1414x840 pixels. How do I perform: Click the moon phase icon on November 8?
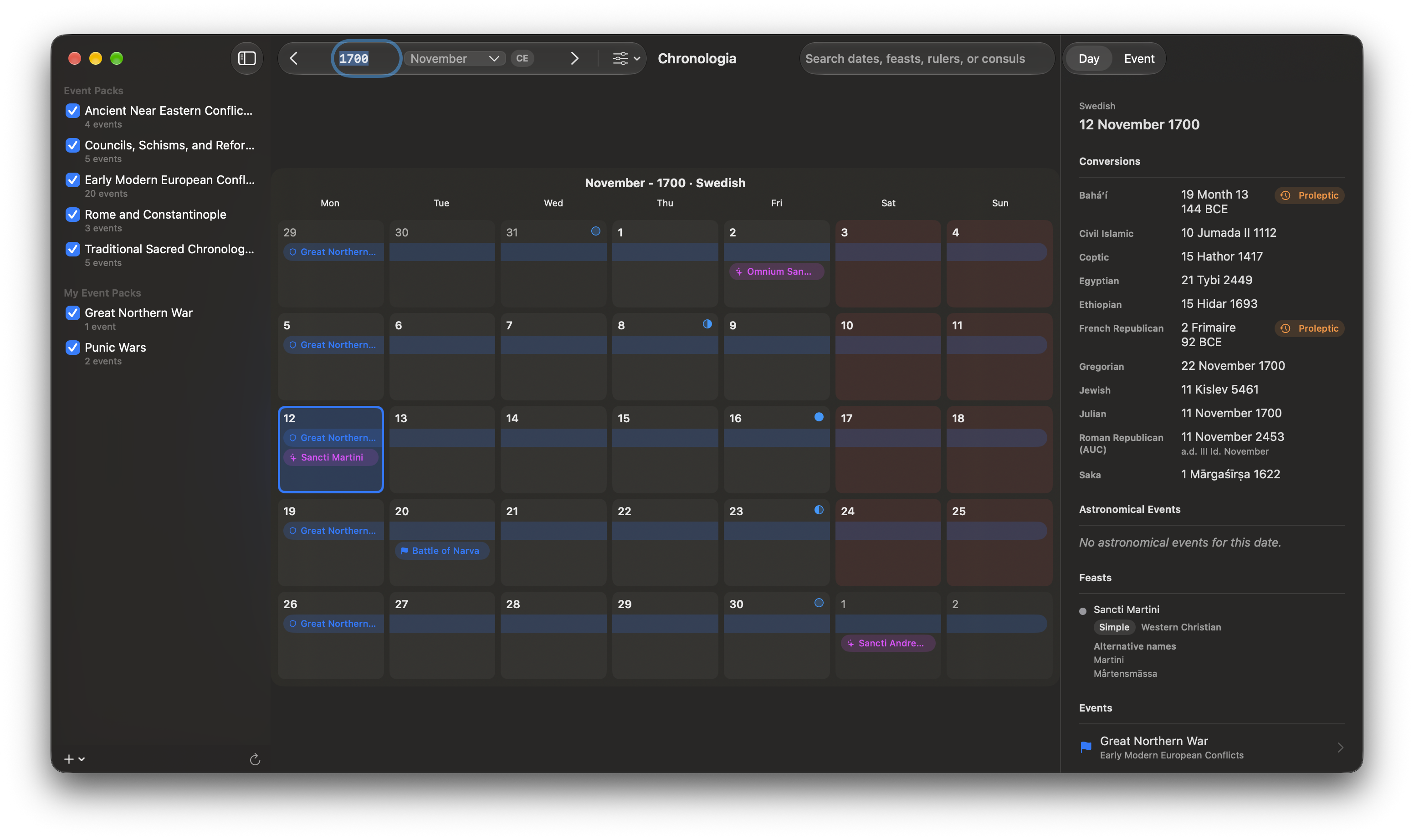707,324
